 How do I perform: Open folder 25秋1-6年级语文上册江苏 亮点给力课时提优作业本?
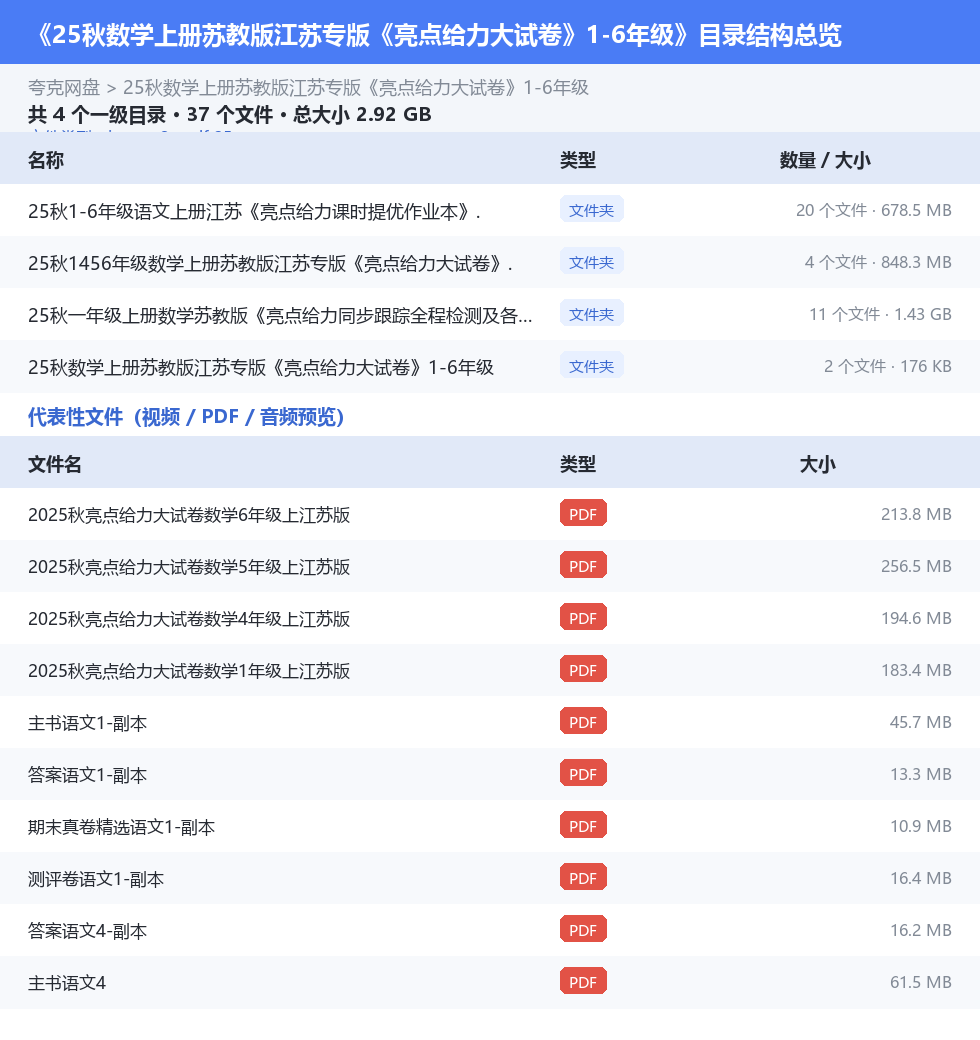pos(254,212)
